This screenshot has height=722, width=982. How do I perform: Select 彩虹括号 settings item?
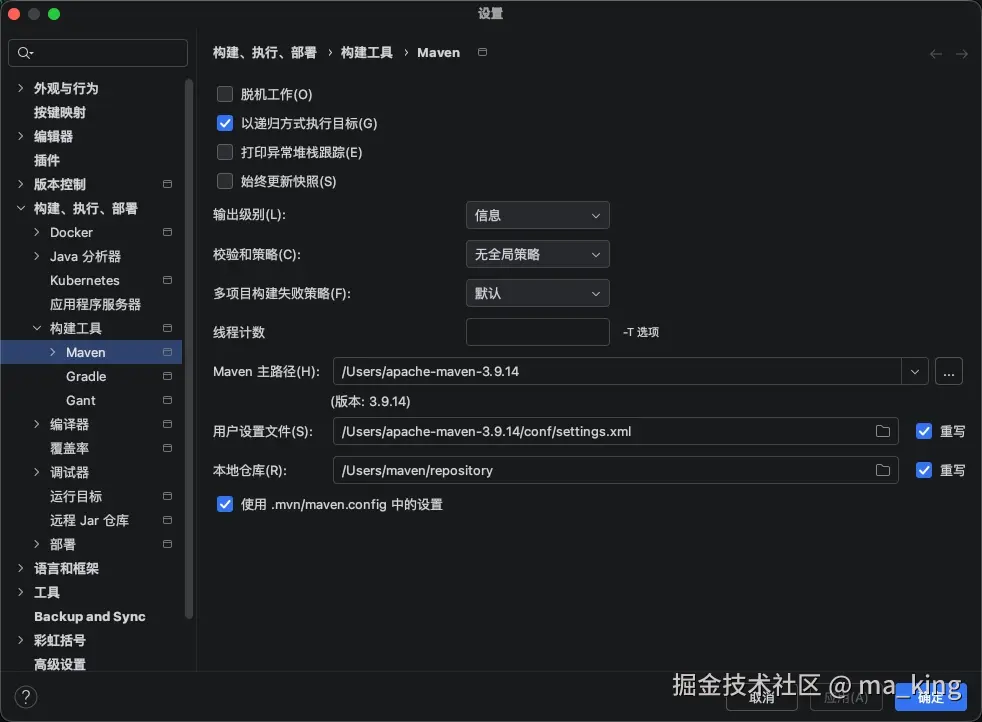pyautogui.click(x=59, y=641)
